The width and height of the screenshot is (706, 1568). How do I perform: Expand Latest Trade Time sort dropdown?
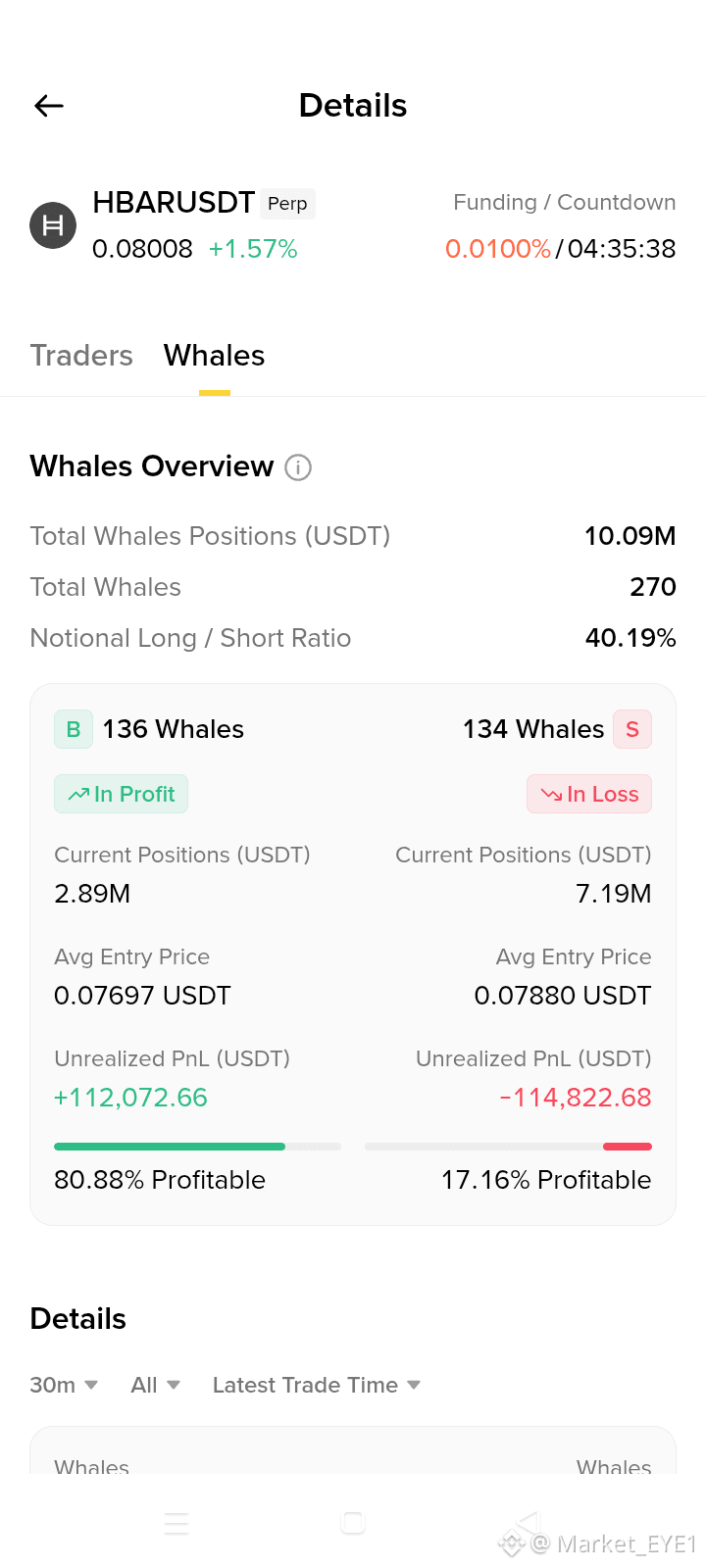point(317,1385)
